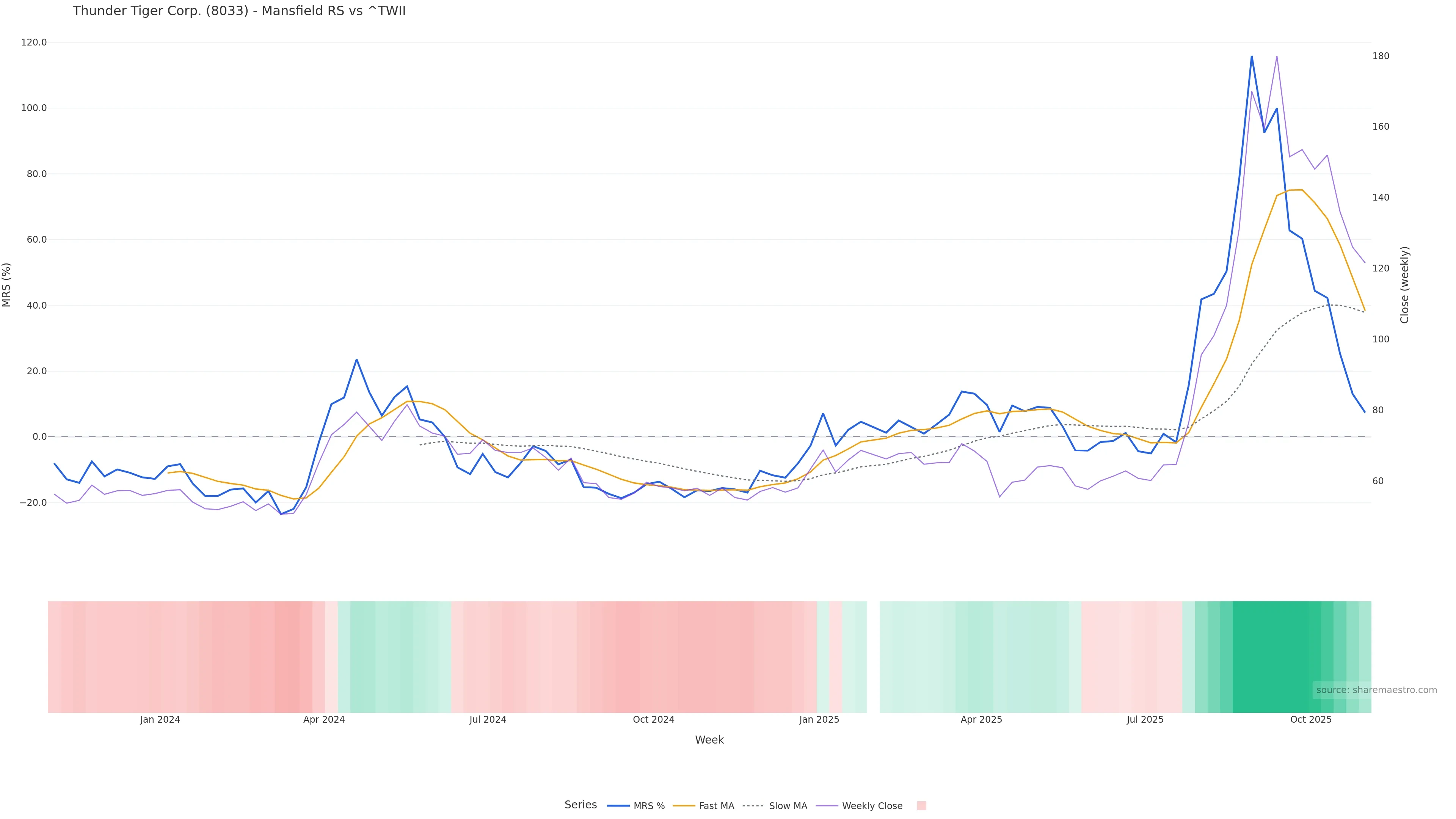This screenshot has height=819, width=1456.
Task: Click the "Jul 2024" x-axis tick label
Action: 487,720
